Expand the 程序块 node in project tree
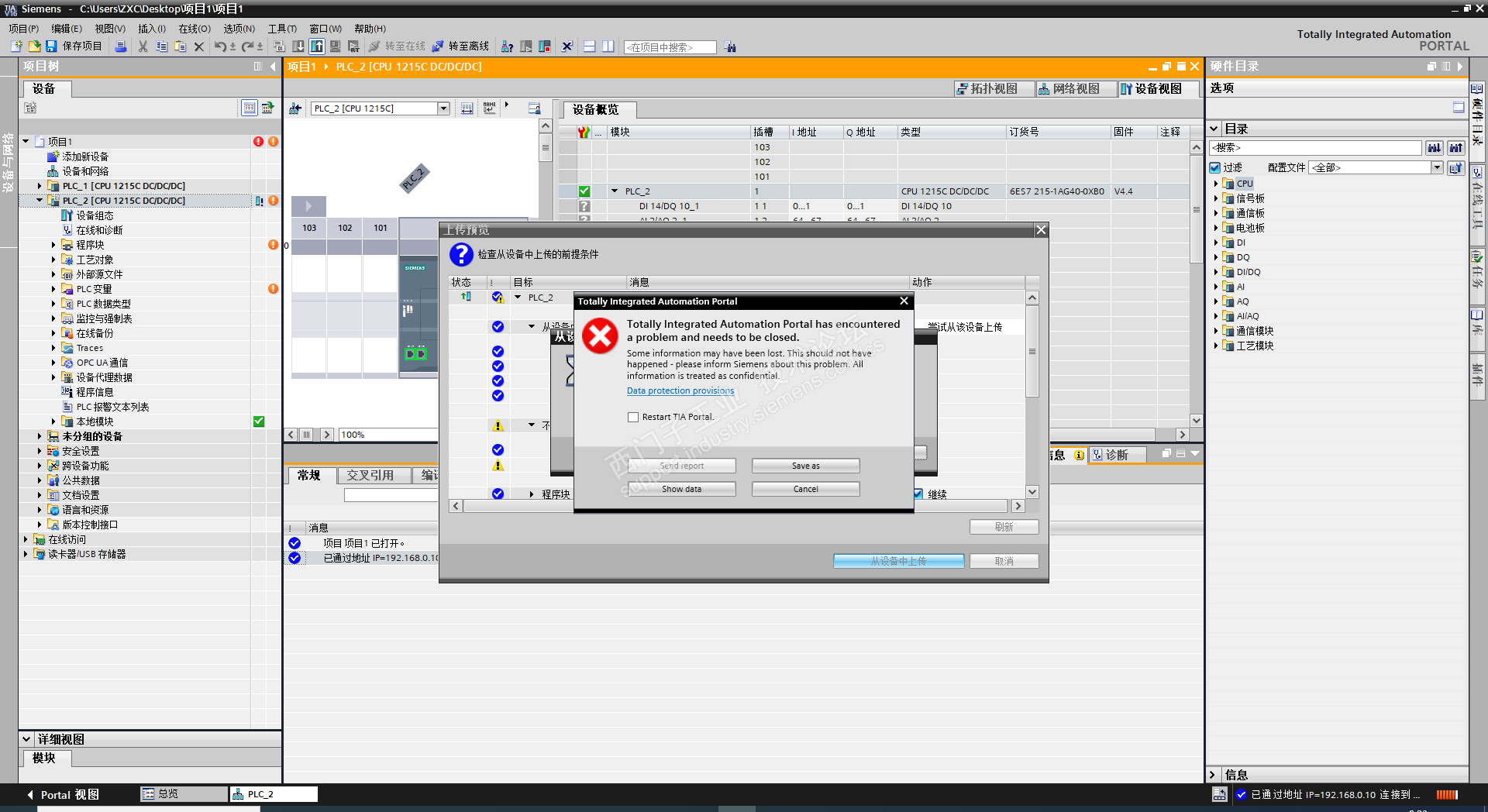Image resolution: width=1488 pixels, height=812 pixels. (x=53, y=245)
